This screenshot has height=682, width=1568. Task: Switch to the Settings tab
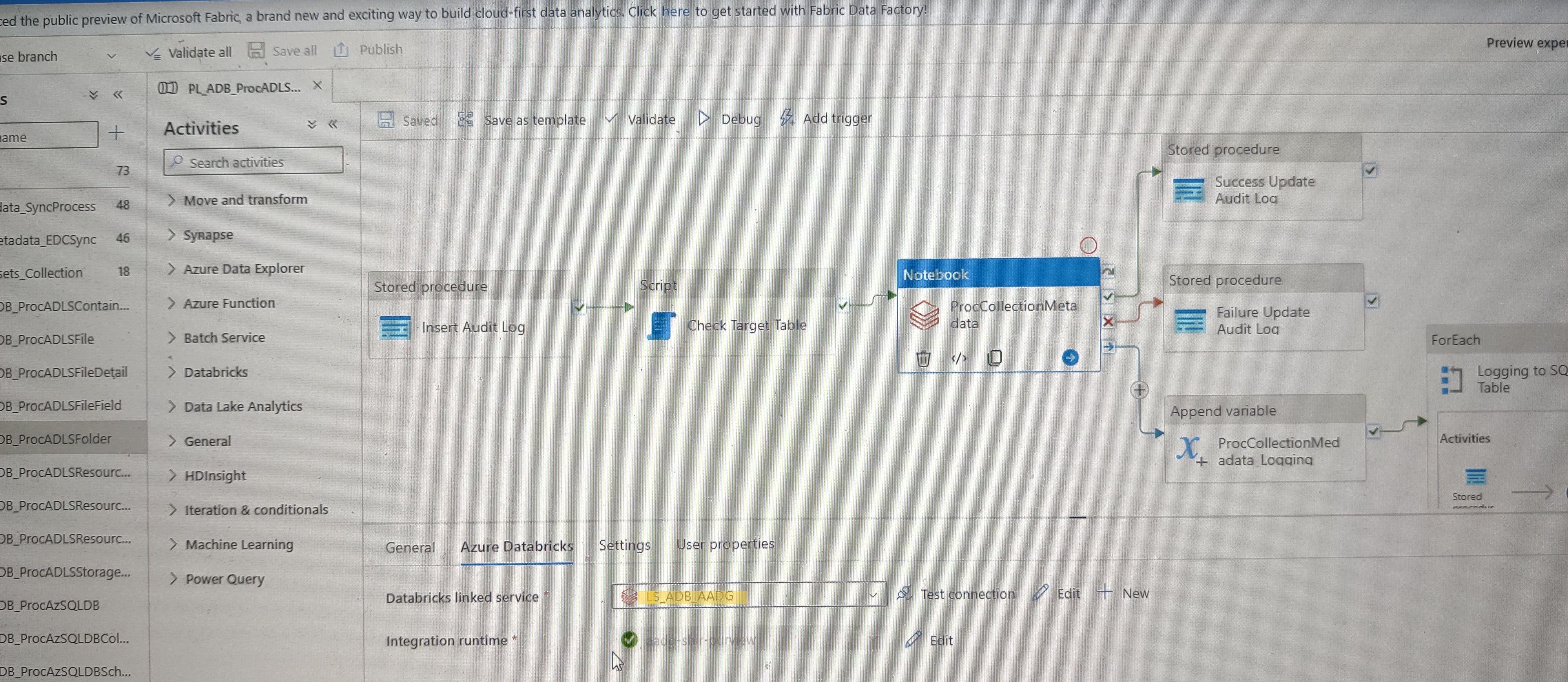[x=625, y=545]
